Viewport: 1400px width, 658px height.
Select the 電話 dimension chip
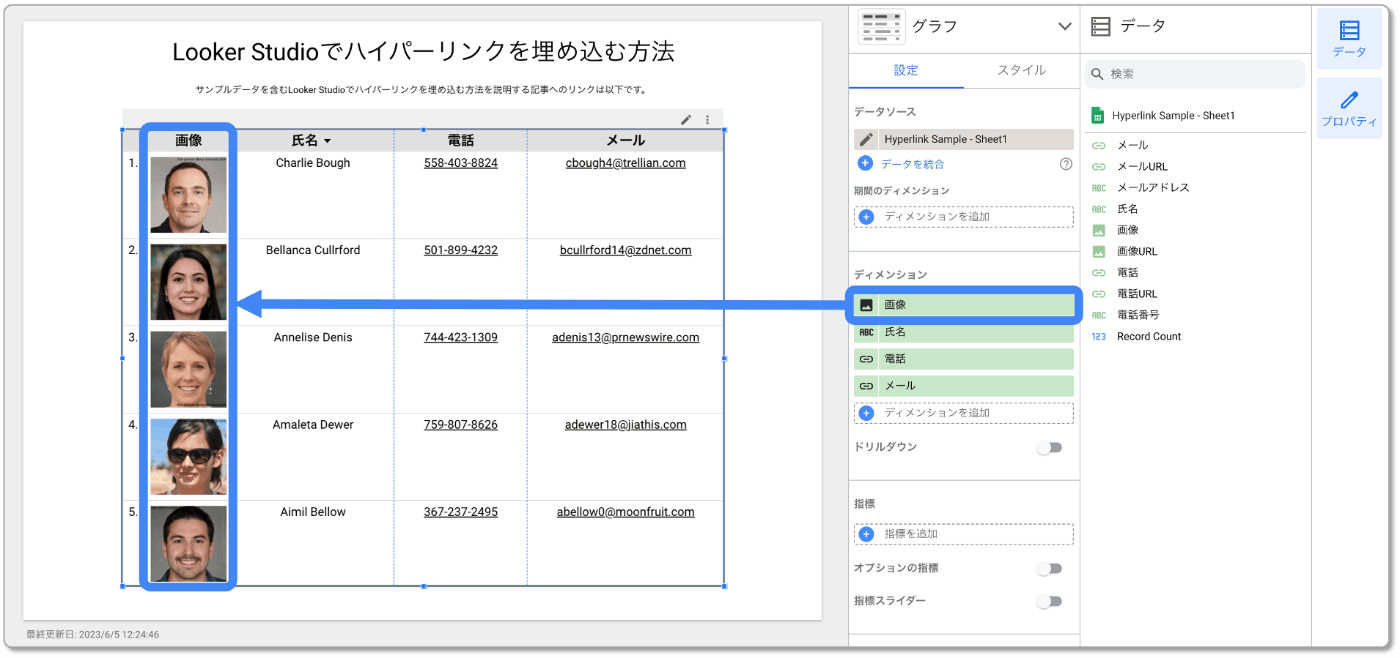tap(964, 359)
